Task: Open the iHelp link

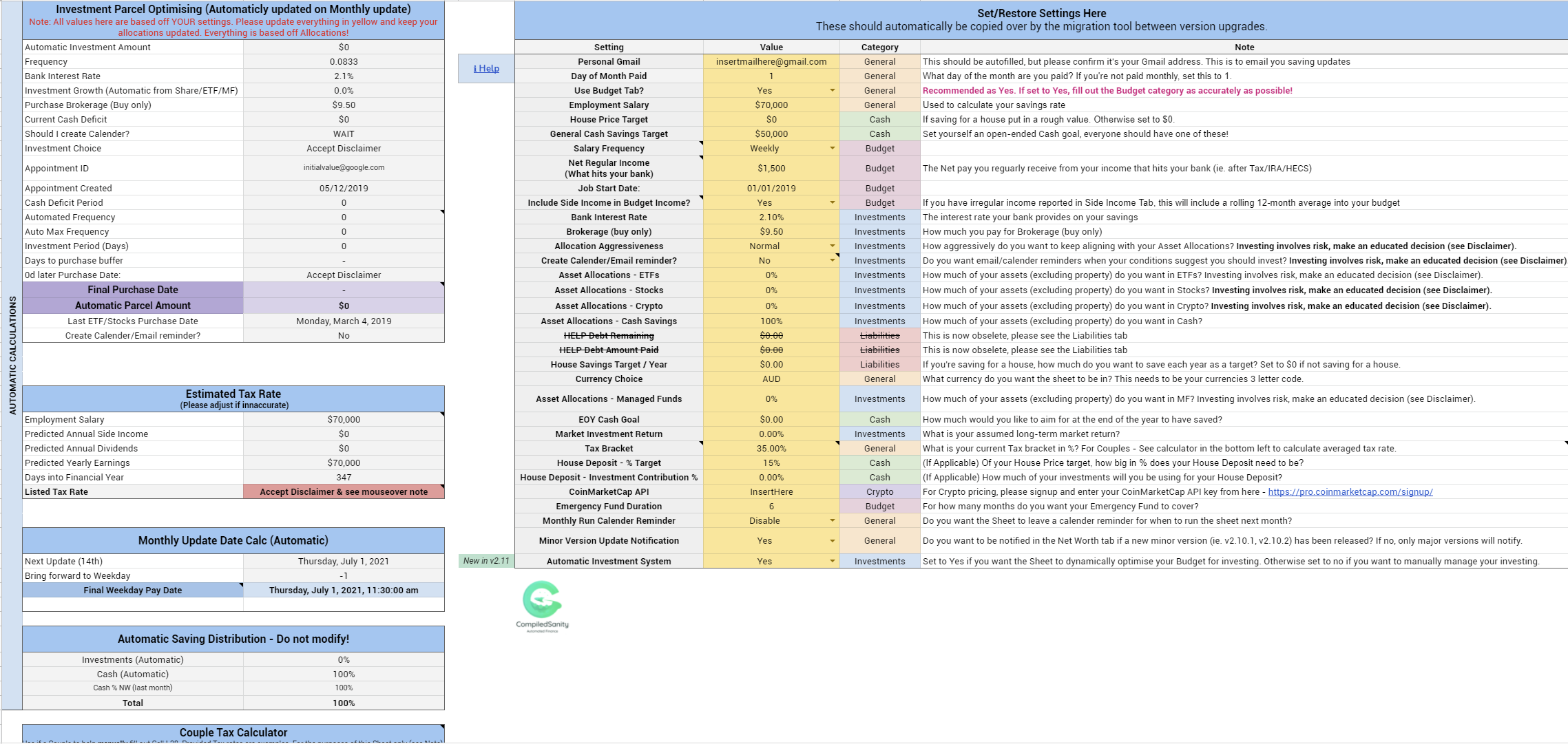Action: point(486,68)
